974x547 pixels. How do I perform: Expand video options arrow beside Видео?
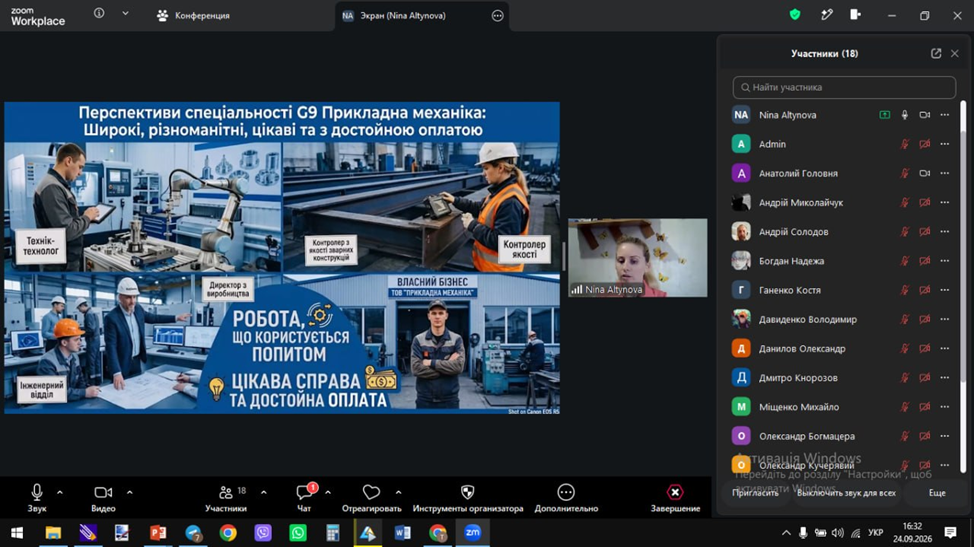[130, 492]
